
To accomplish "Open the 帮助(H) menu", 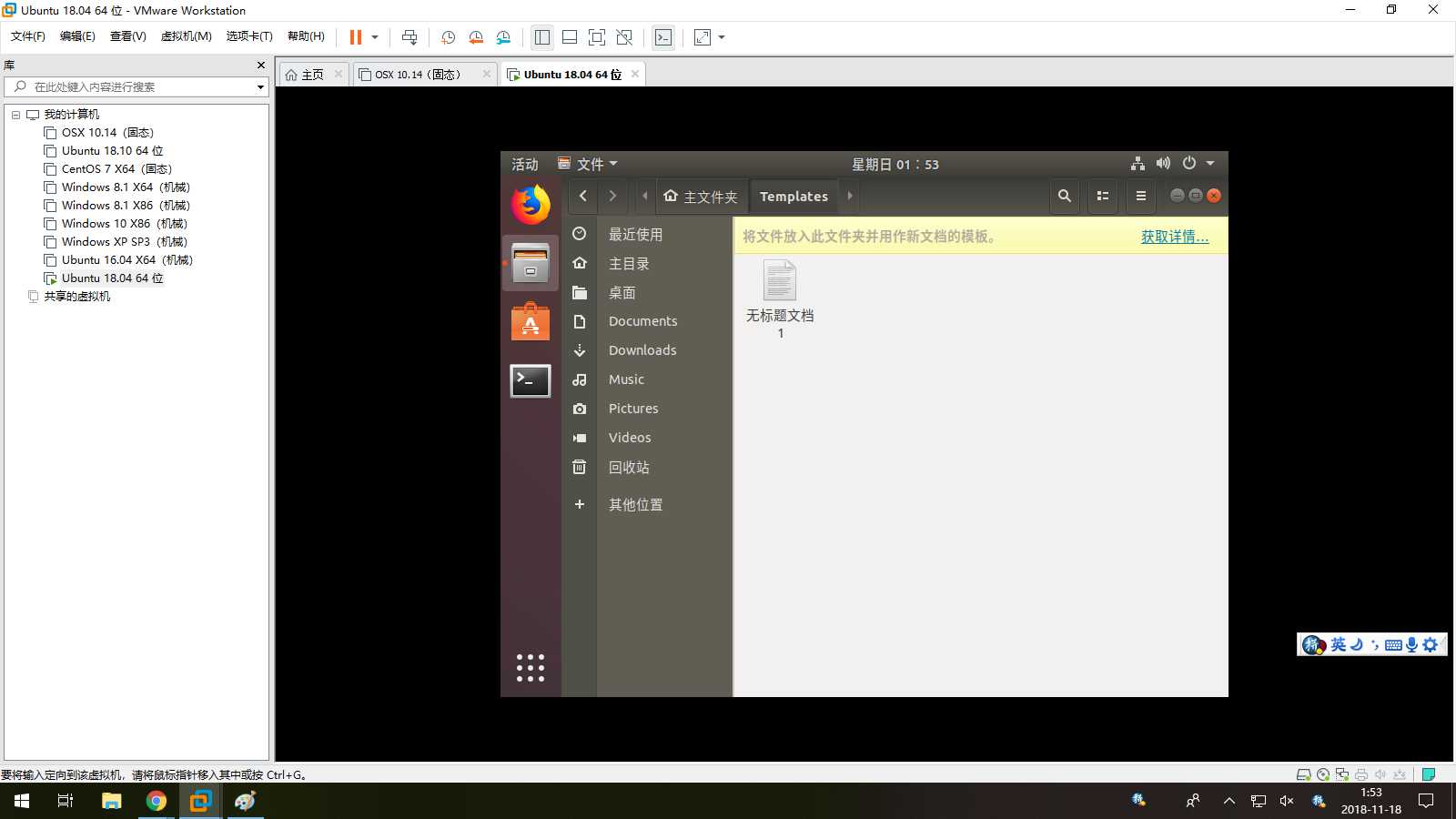I will pyautogui.click(x=306, y=36).
